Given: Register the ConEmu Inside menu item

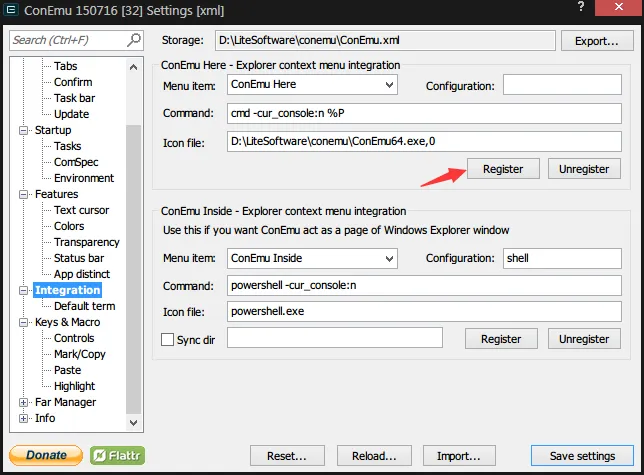Looking at the screenshot, I should tap(501, 339).
